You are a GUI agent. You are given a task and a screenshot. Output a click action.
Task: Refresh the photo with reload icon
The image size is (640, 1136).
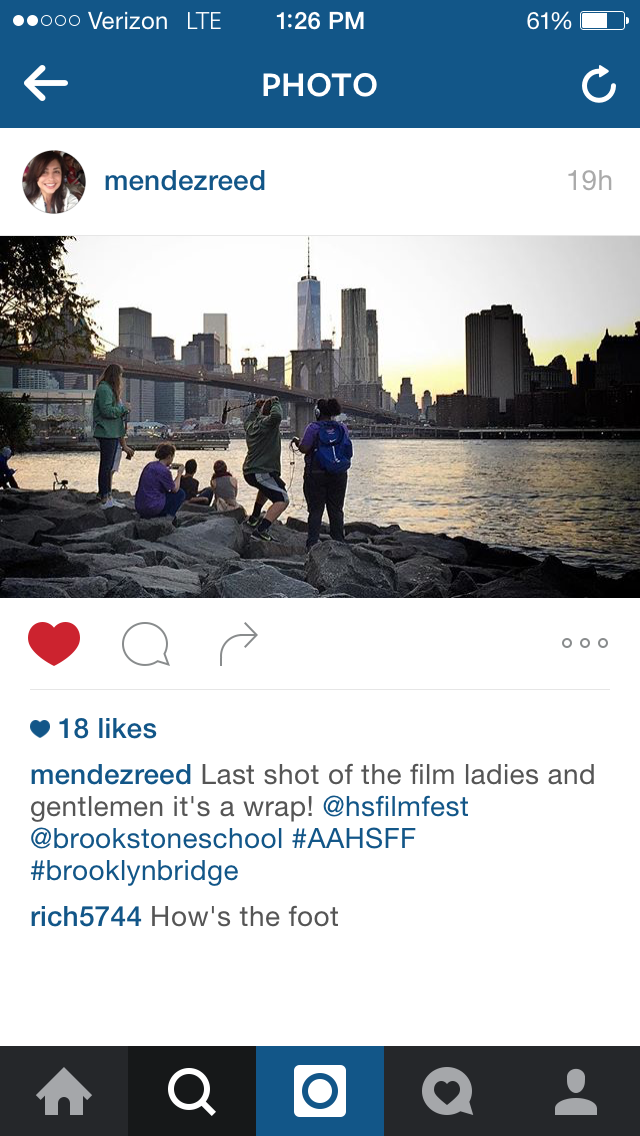tap(599, 85)
